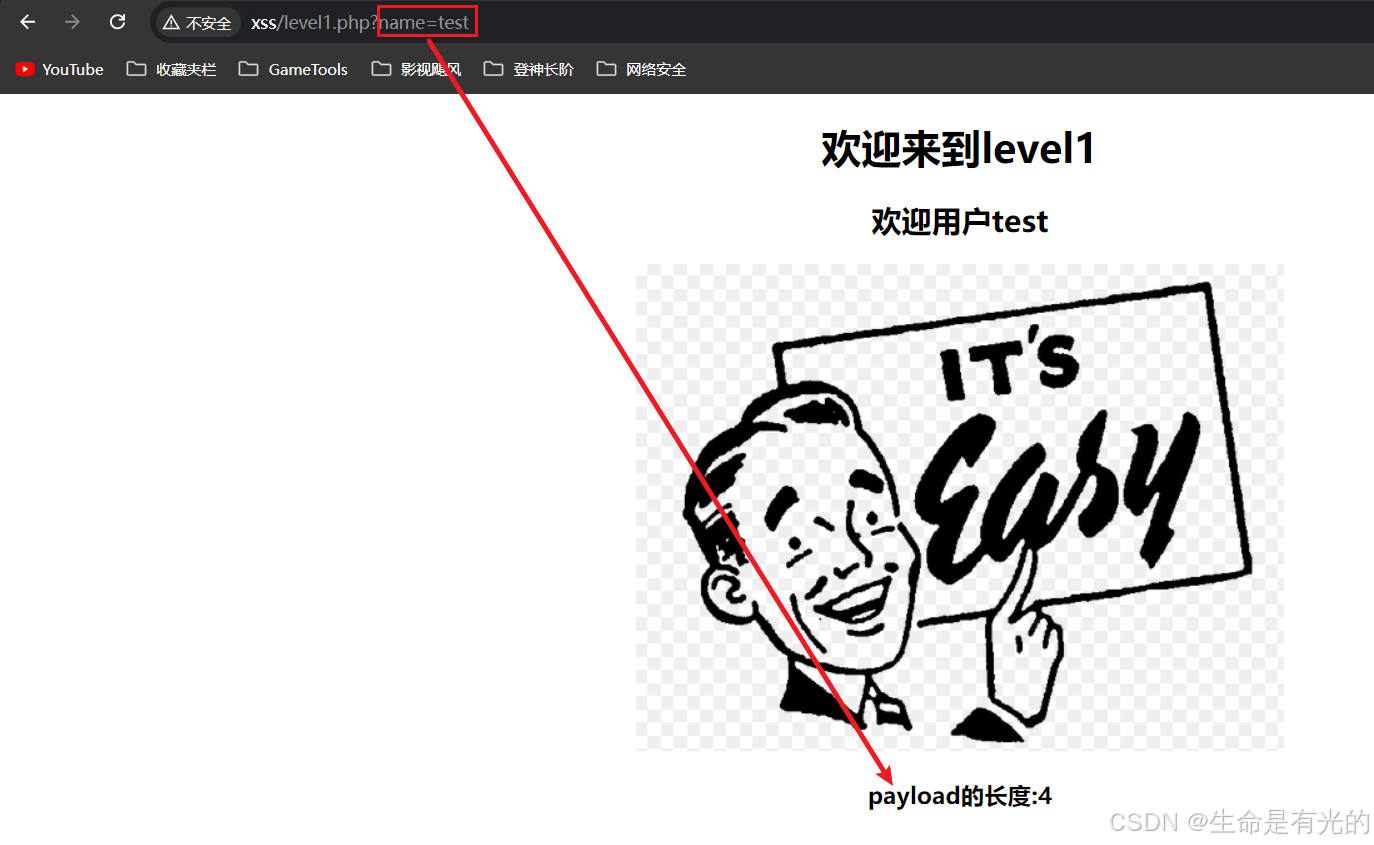Viewport: 1374px width, 845px height.
Task: Click the 收藏夹栏 folder icon
Action: 136,69
